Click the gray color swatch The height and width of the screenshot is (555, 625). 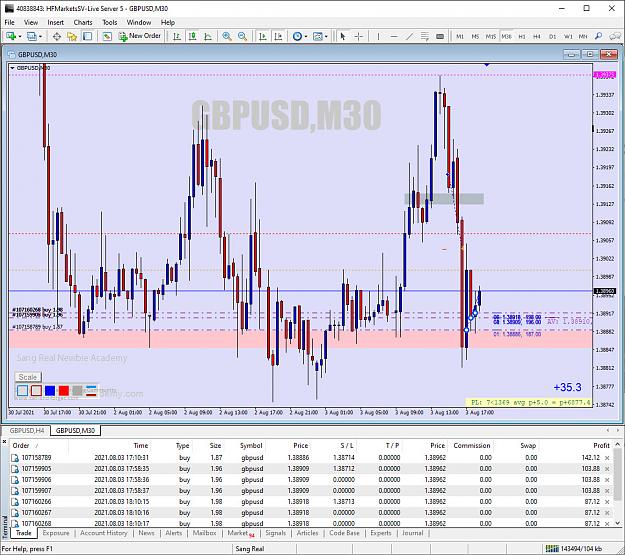pyautogui.click(x=77, y=391)
